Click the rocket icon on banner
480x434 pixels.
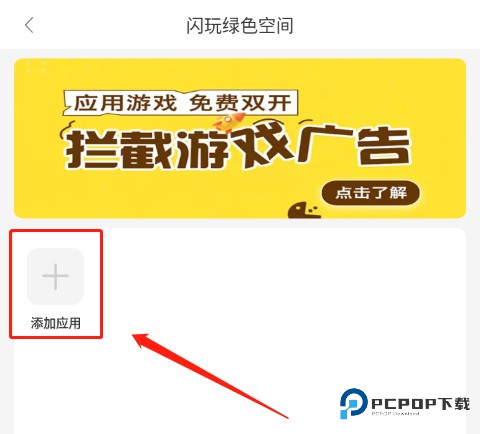pyautogui.click(x=228, y=121)
